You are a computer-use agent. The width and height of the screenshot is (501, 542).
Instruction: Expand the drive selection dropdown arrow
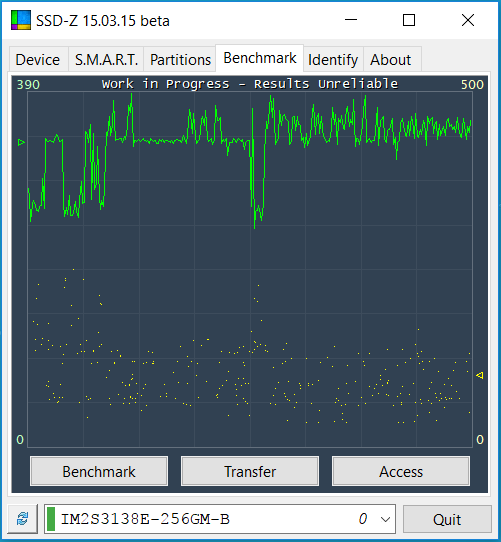385,519
